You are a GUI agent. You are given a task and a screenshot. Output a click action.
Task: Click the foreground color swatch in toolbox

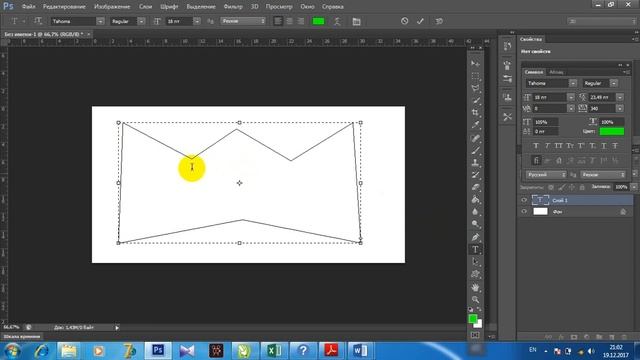tap(473, 318)
